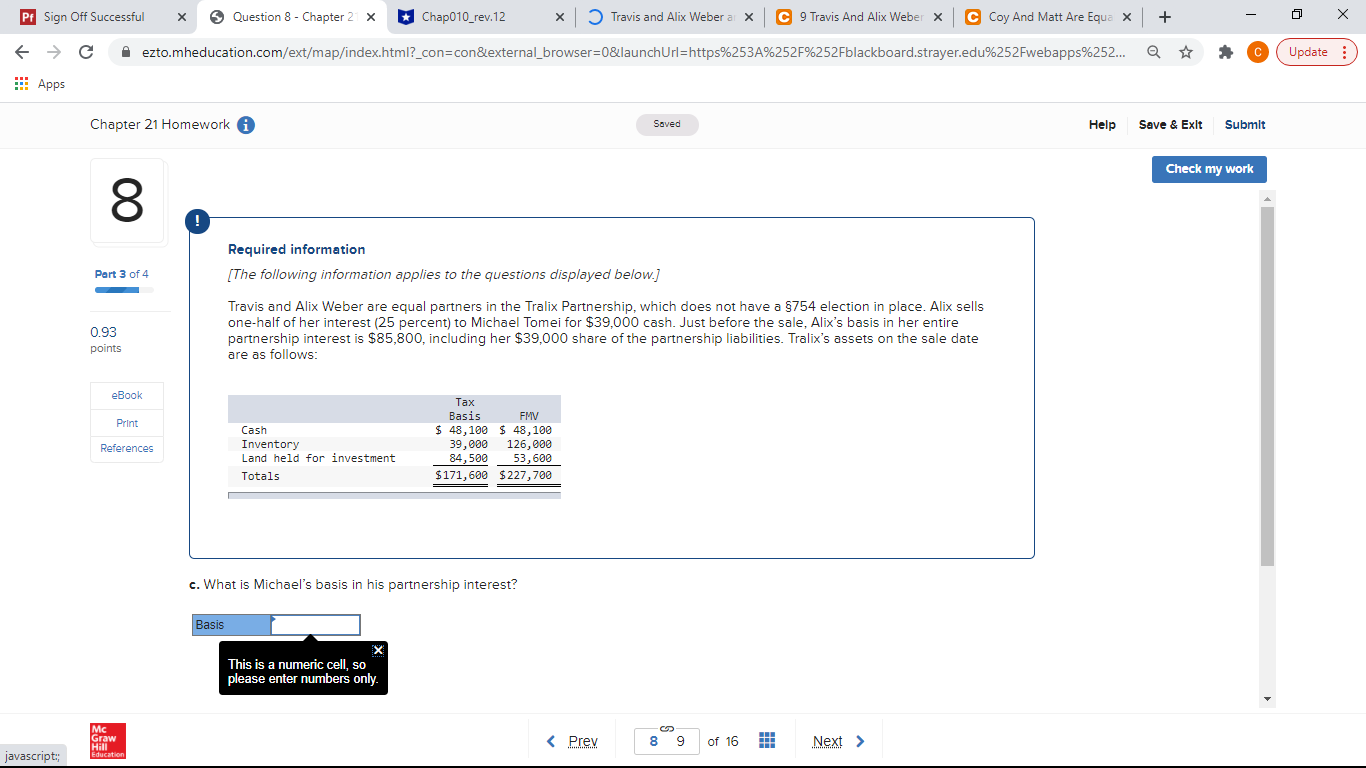Click the browser back arrow
The image size is (1366, 768).
pos(22,52)
